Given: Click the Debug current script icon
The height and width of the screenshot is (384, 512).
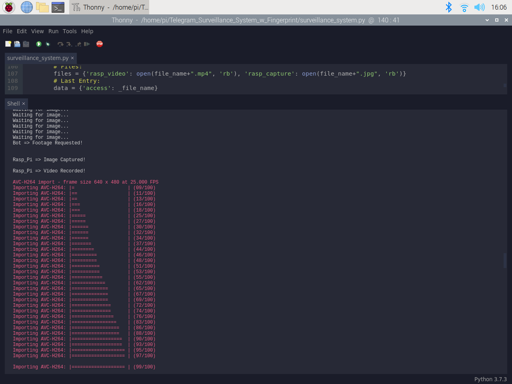Looking at the screenshot, I should pos(48,44).
